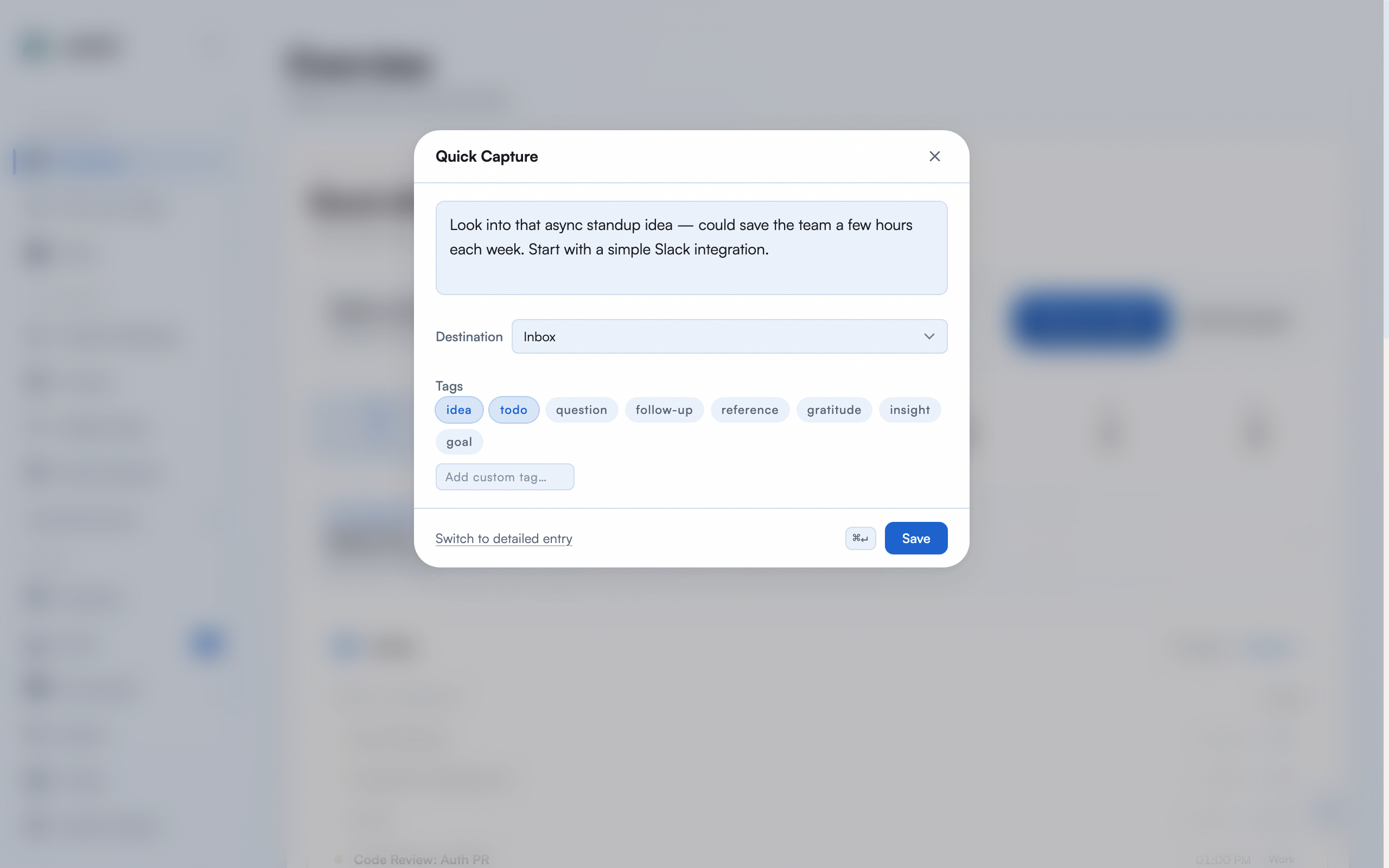This screenshot has height=868, width=1389.
Task: Click inside the note text area
Action: pos(691,248)
